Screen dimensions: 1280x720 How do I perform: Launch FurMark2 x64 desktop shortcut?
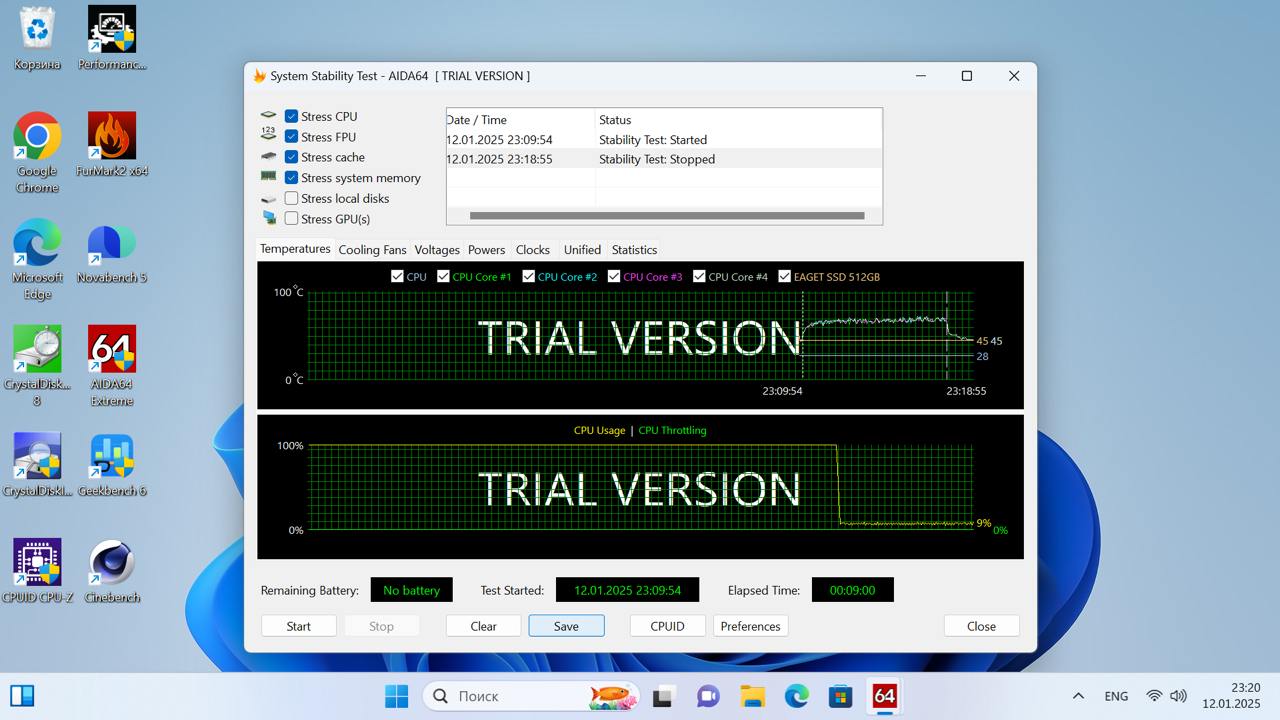tap(112, 145)
